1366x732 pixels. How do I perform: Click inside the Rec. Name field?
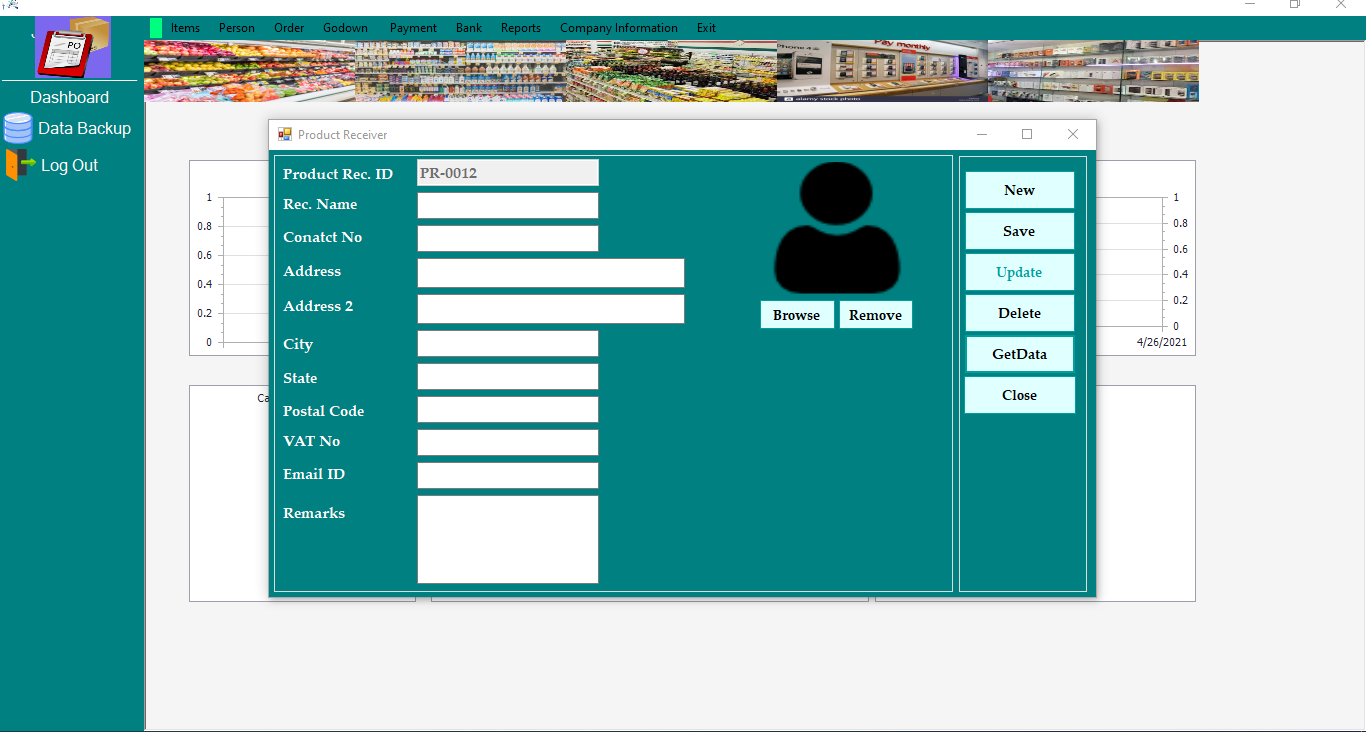(x=507, y=204)
